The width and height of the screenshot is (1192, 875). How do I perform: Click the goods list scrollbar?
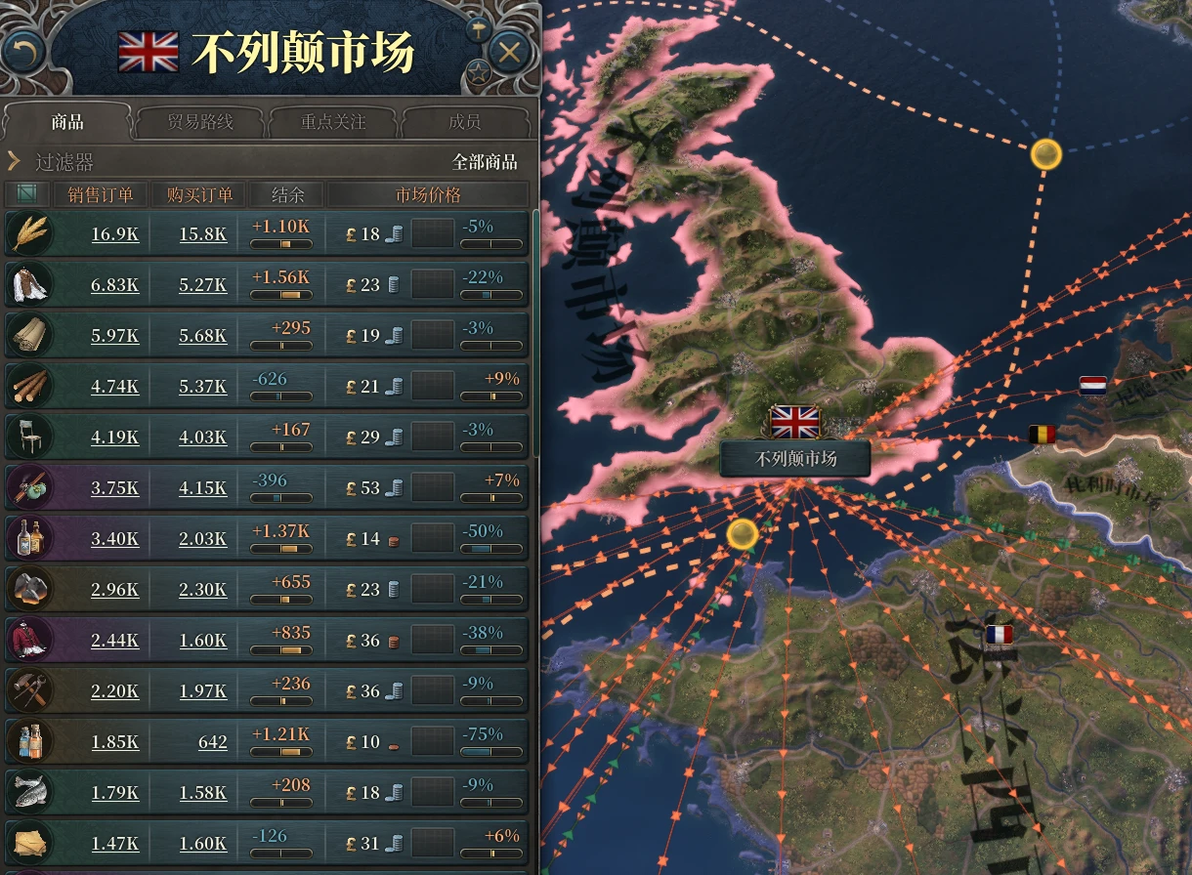pos(536,334)
